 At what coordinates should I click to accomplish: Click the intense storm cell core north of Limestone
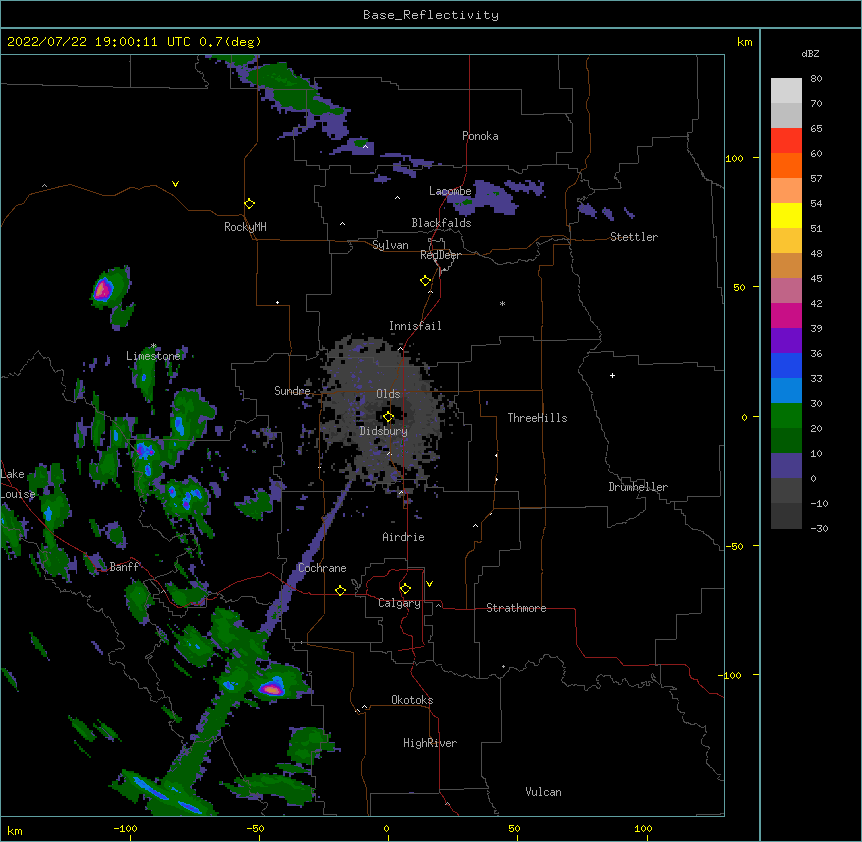click(x=103, y=289)
